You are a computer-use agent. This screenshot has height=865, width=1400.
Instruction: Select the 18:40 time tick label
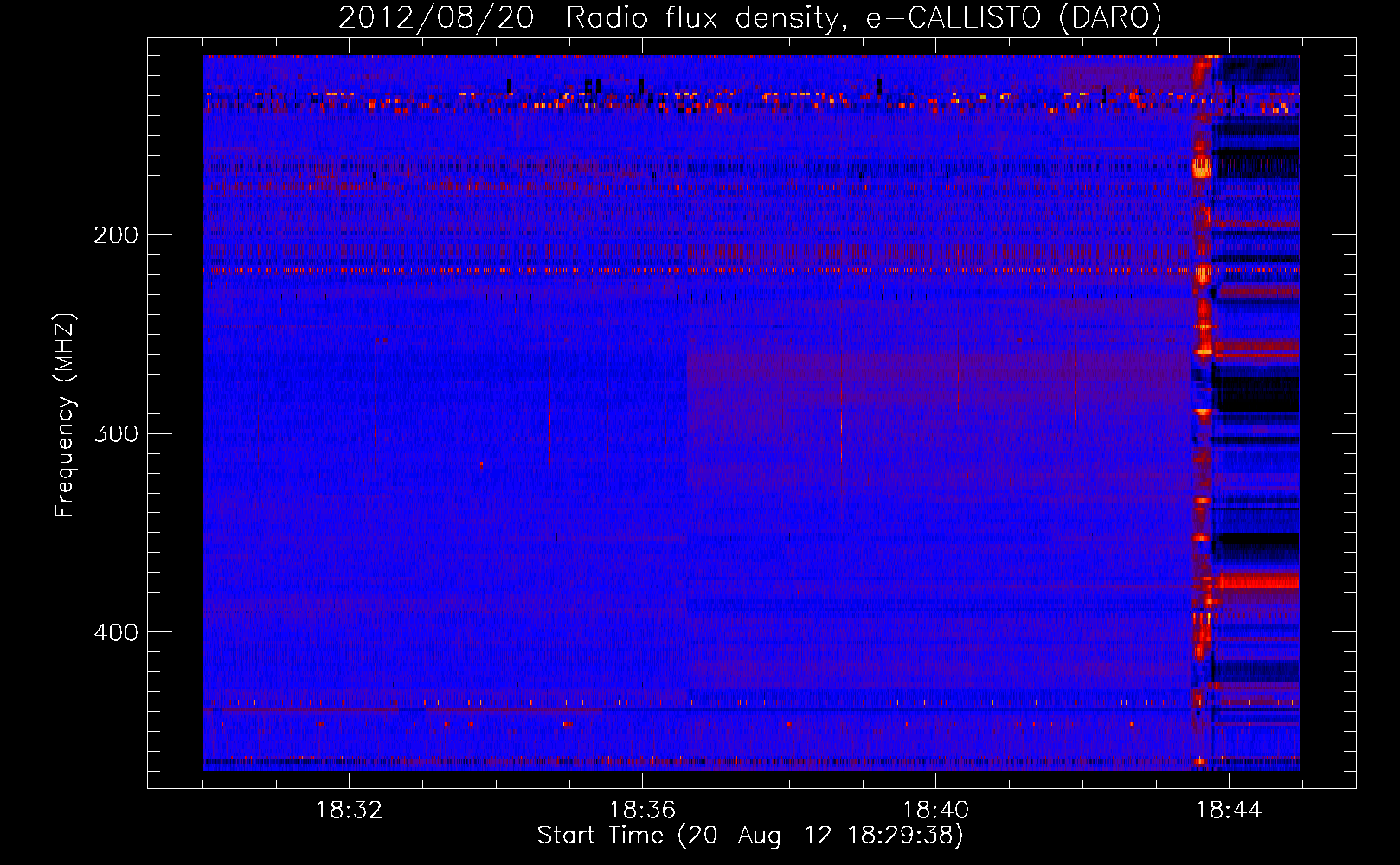935,811
